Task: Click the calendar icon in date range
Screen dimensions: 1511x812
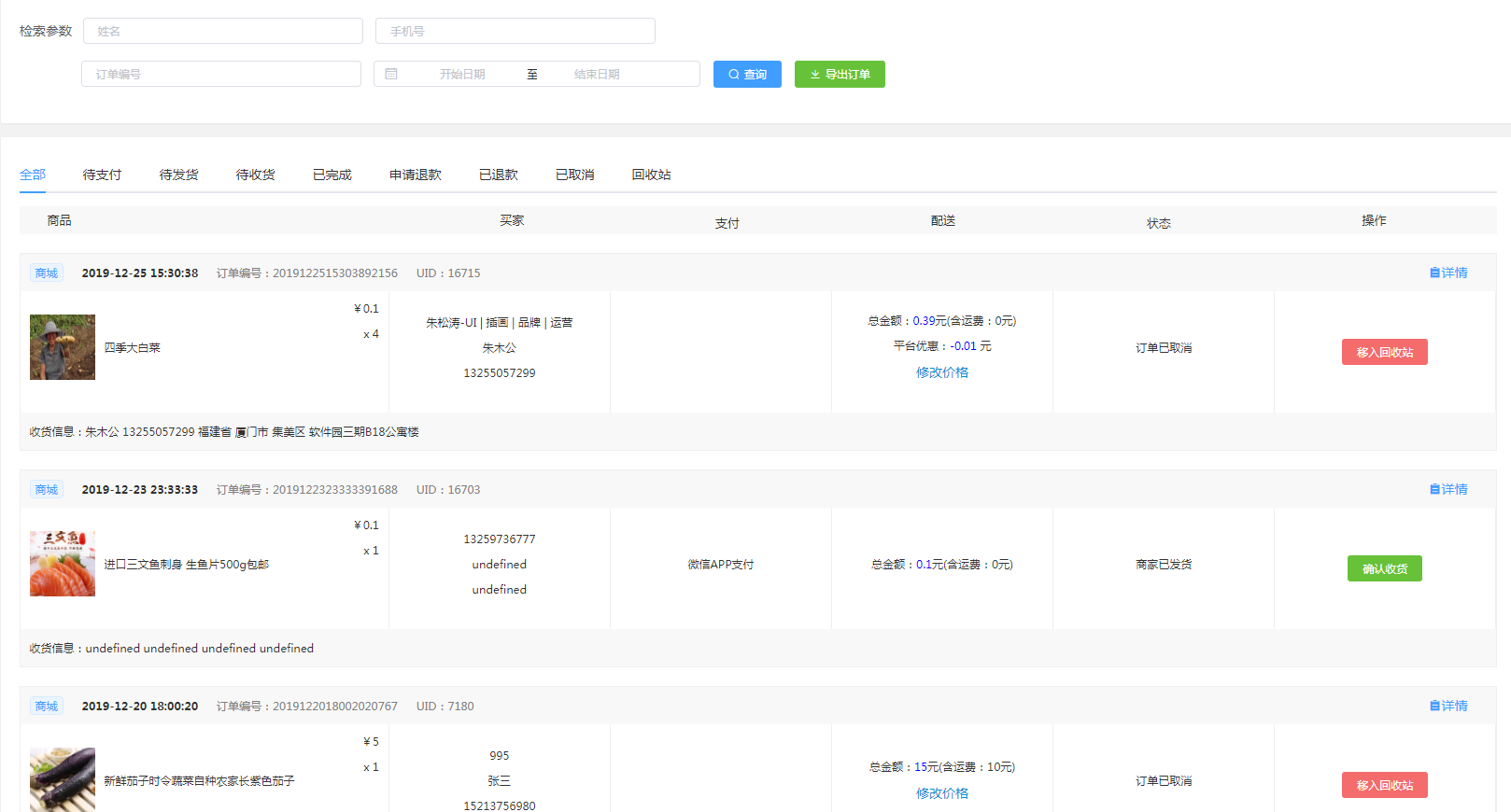Action: pos(391,74)
